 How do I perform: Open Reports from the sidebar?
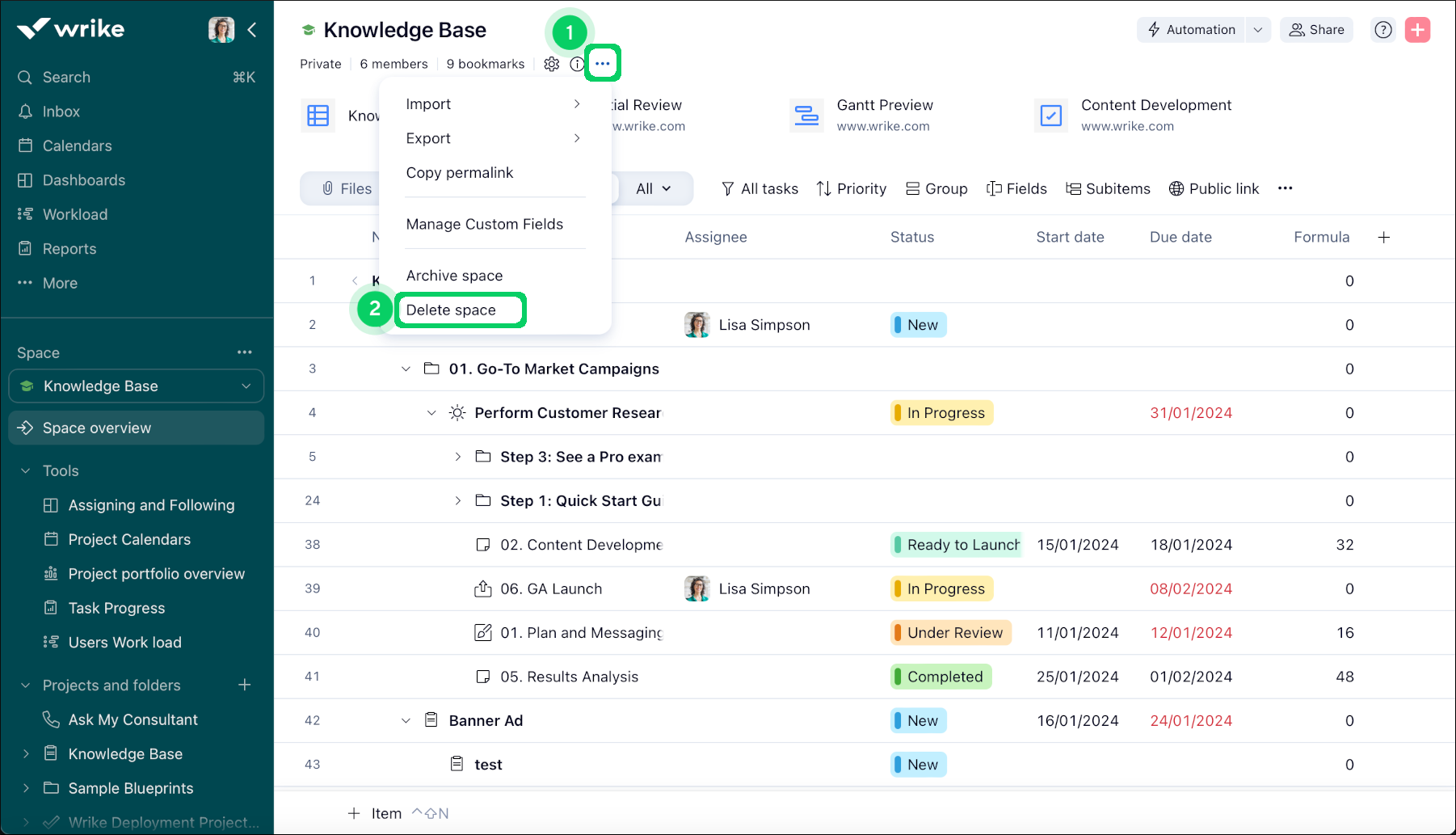[69, 248]
